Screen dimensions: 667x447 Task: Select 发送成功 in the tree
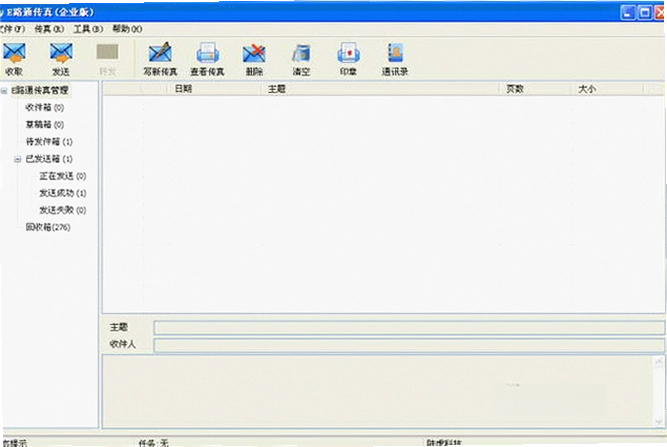click(63, 193)
